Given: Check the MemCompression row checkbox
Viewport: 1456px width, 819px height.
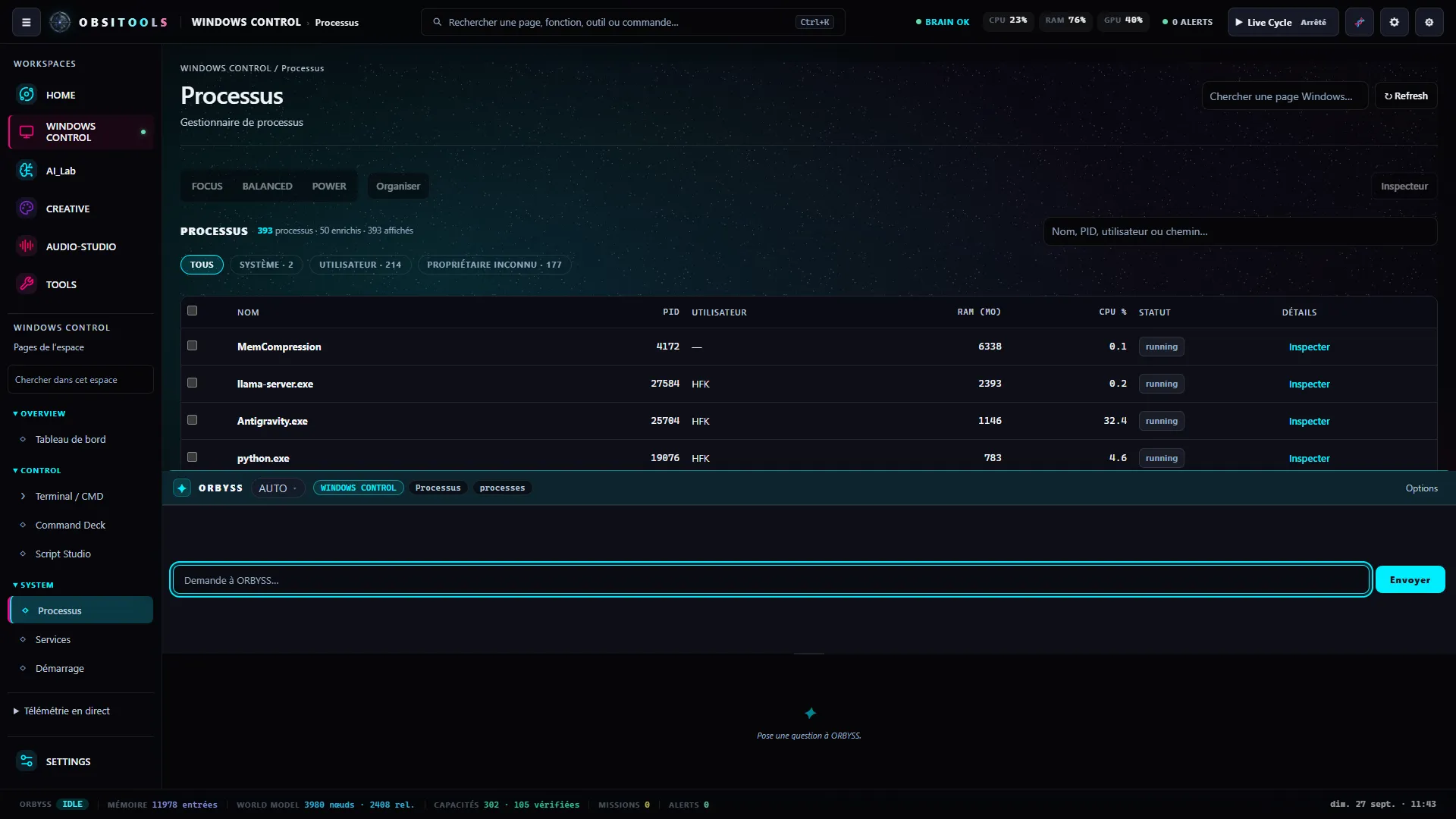Looking at the screenshot, I should (193, 346).
